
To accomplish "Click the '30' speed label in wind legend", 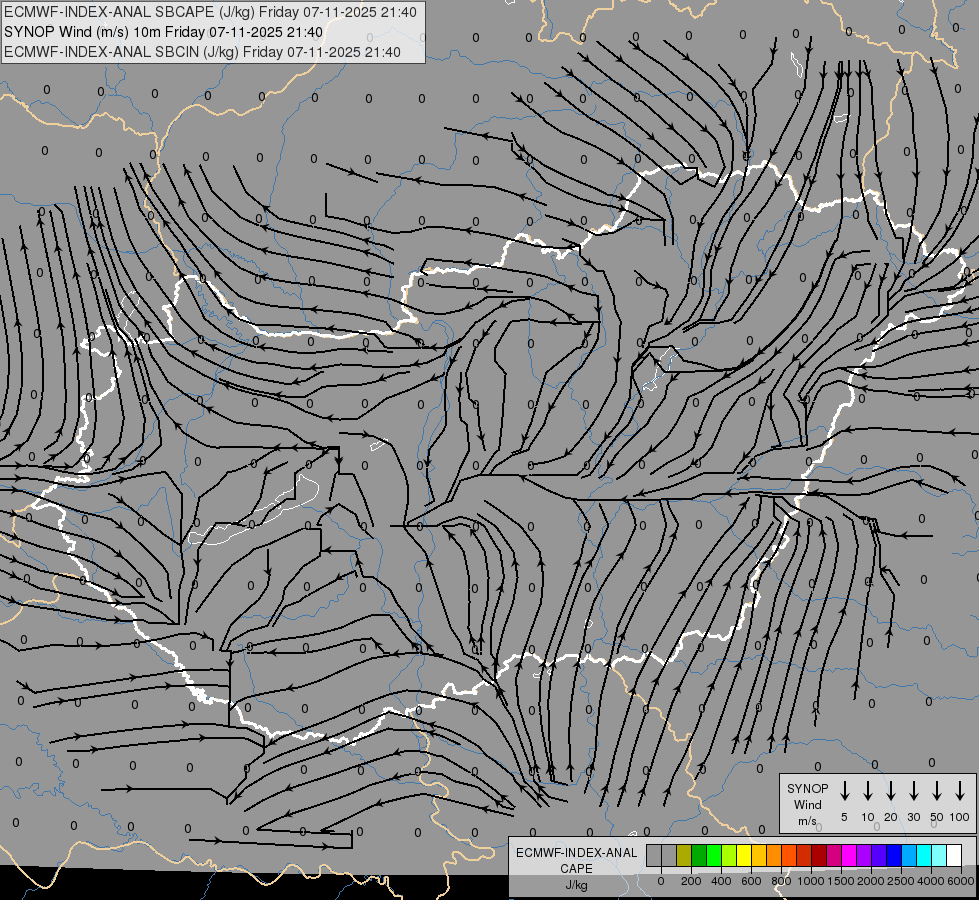I will 913,817.
